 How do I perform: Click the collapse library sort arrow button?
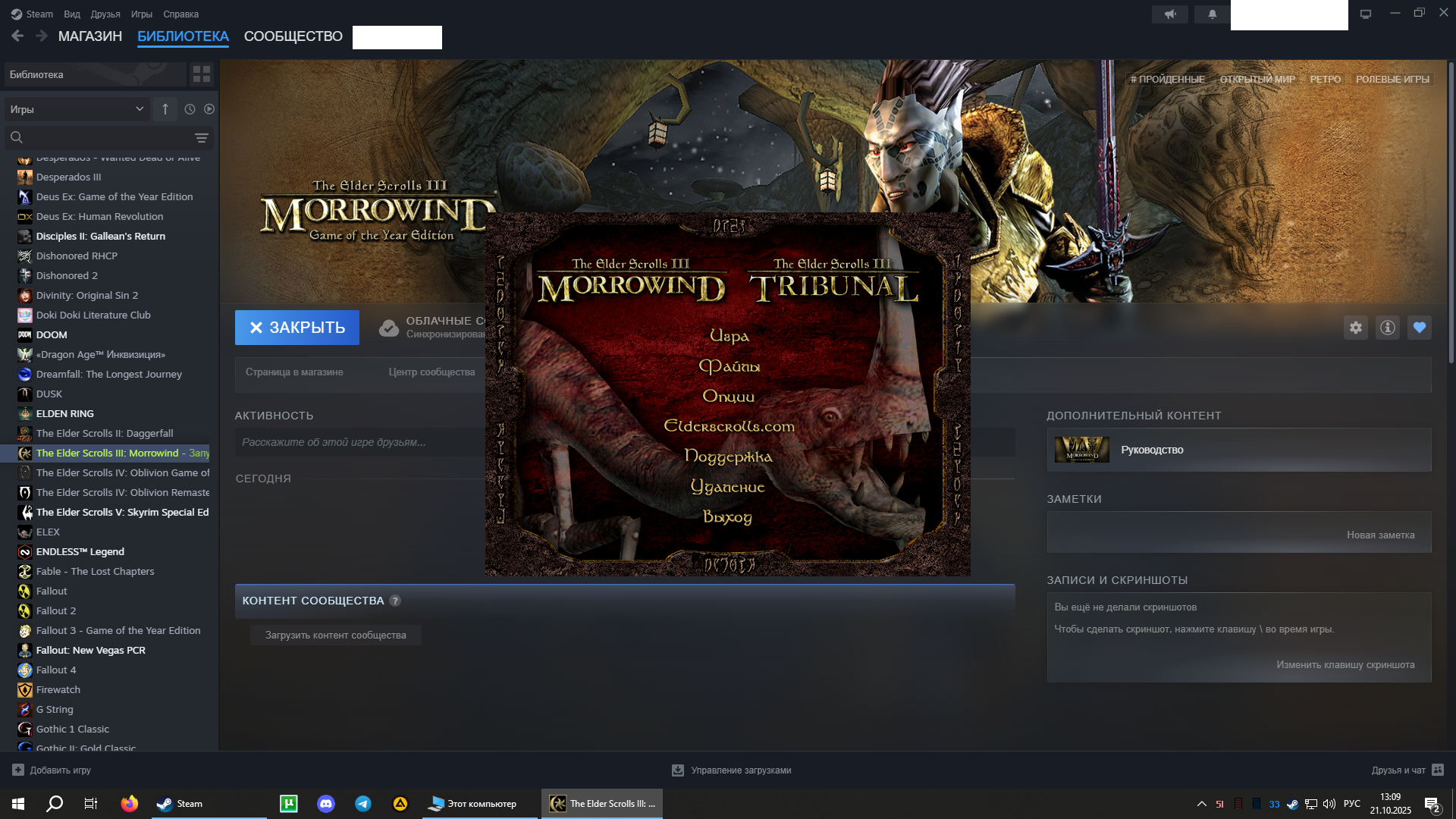165,109
